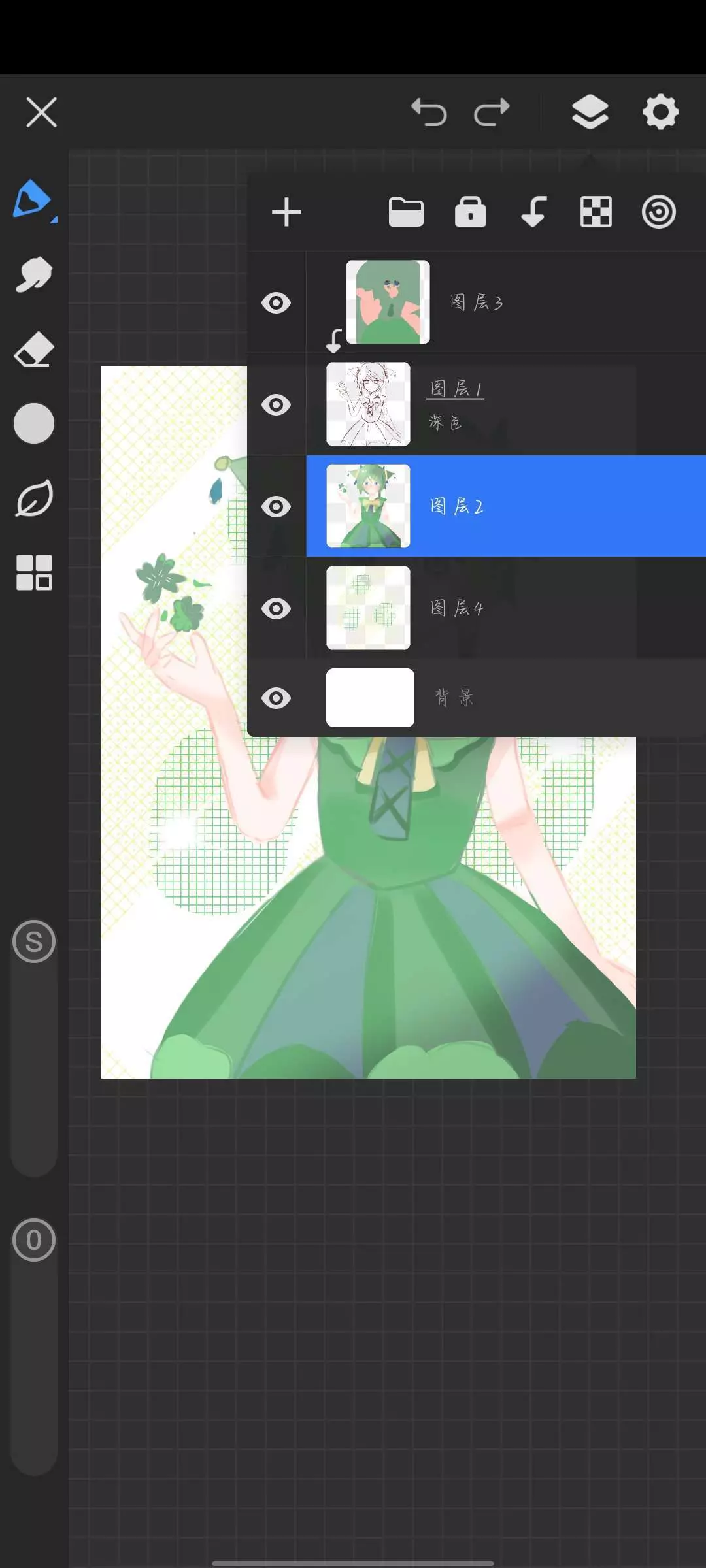Select the 背景 layer label
This screenshot has width=706, height=1568.
click(x=454, y=698)
